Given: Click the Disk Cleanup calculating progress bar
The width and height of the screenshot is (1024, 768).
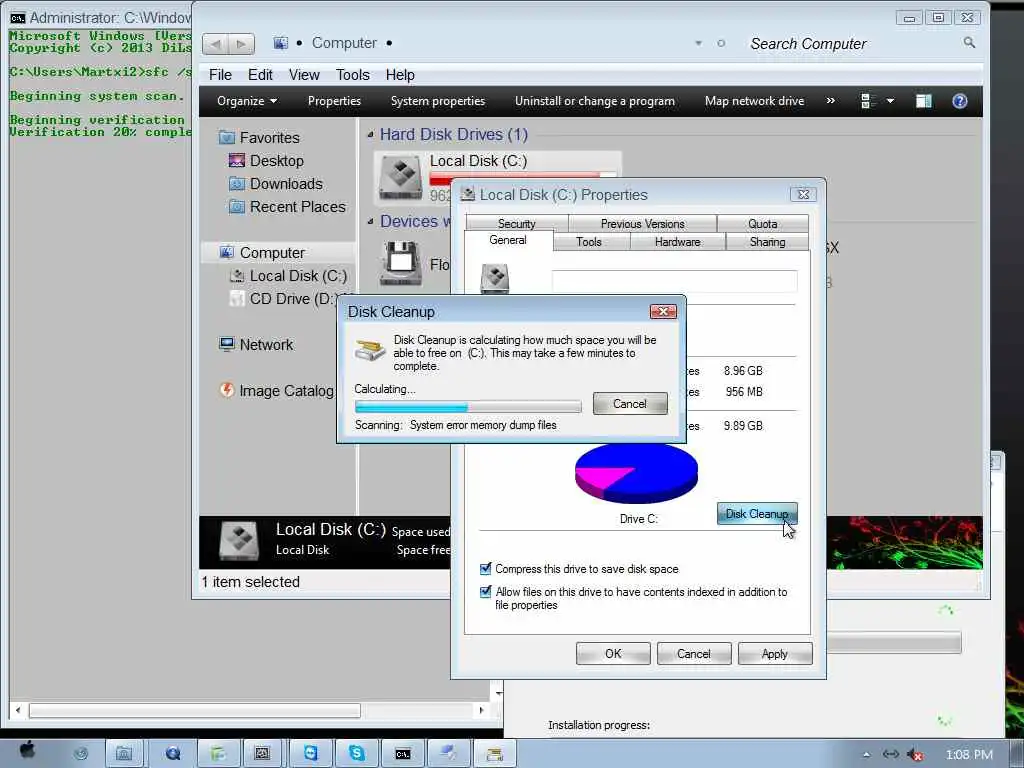Looking at the screenshot, I should click(468, 407).
